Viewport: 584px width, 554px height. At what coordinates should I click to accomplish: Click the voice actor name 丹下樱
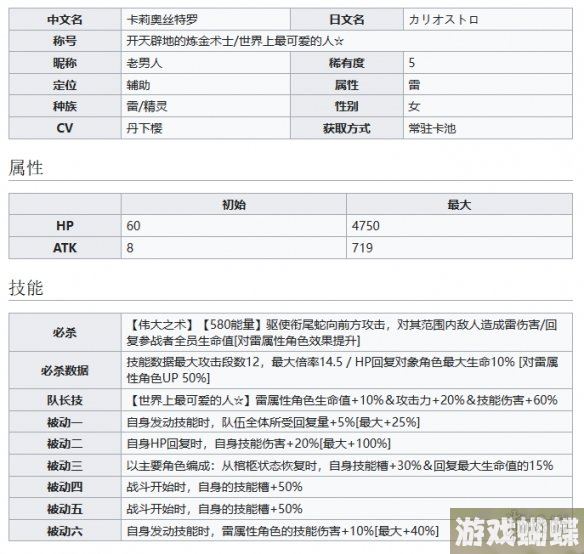pyautogui.click(x=145, y=129)
